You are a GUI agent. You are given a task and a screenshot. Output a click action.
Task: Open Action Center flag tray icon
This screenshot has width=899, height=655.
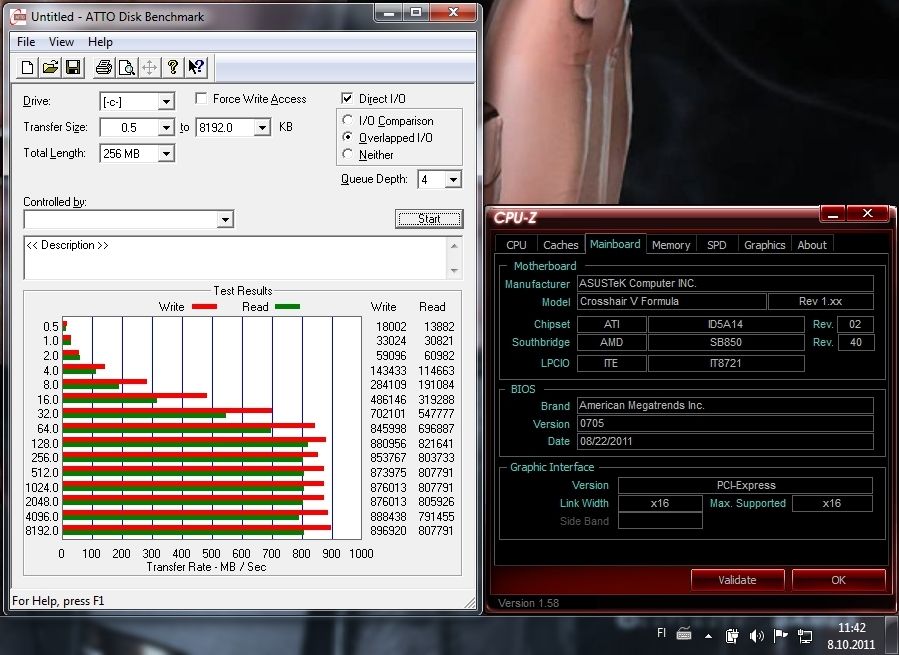781,635
